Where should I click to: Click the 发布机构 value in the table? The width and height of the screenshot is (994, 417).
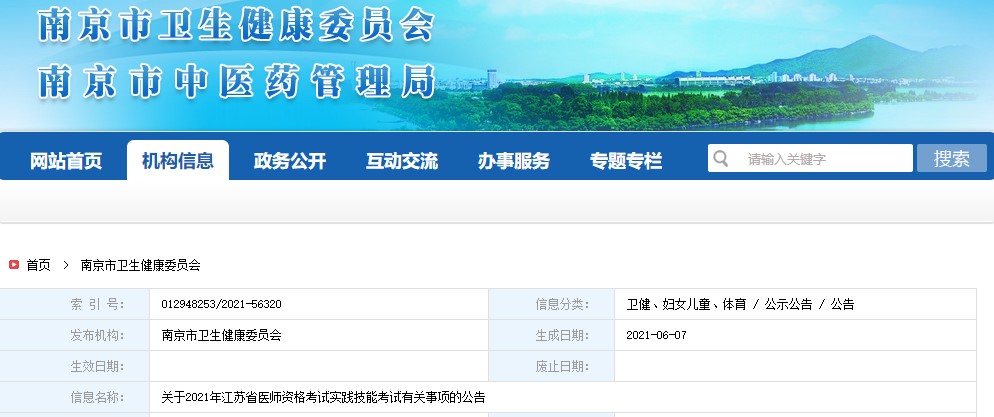(221, 335)
